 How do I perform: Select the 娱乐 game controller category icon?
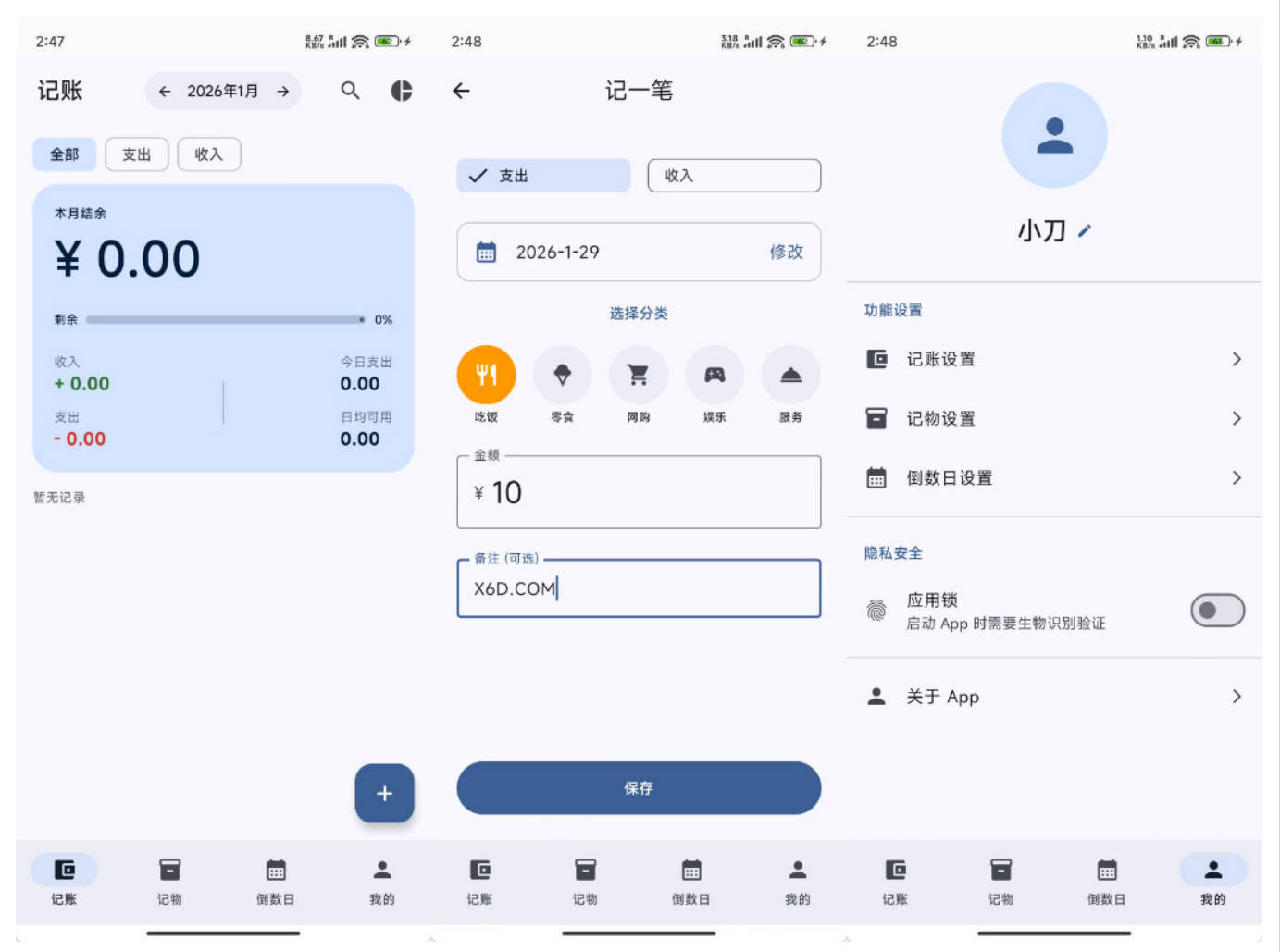click(714, 374)
